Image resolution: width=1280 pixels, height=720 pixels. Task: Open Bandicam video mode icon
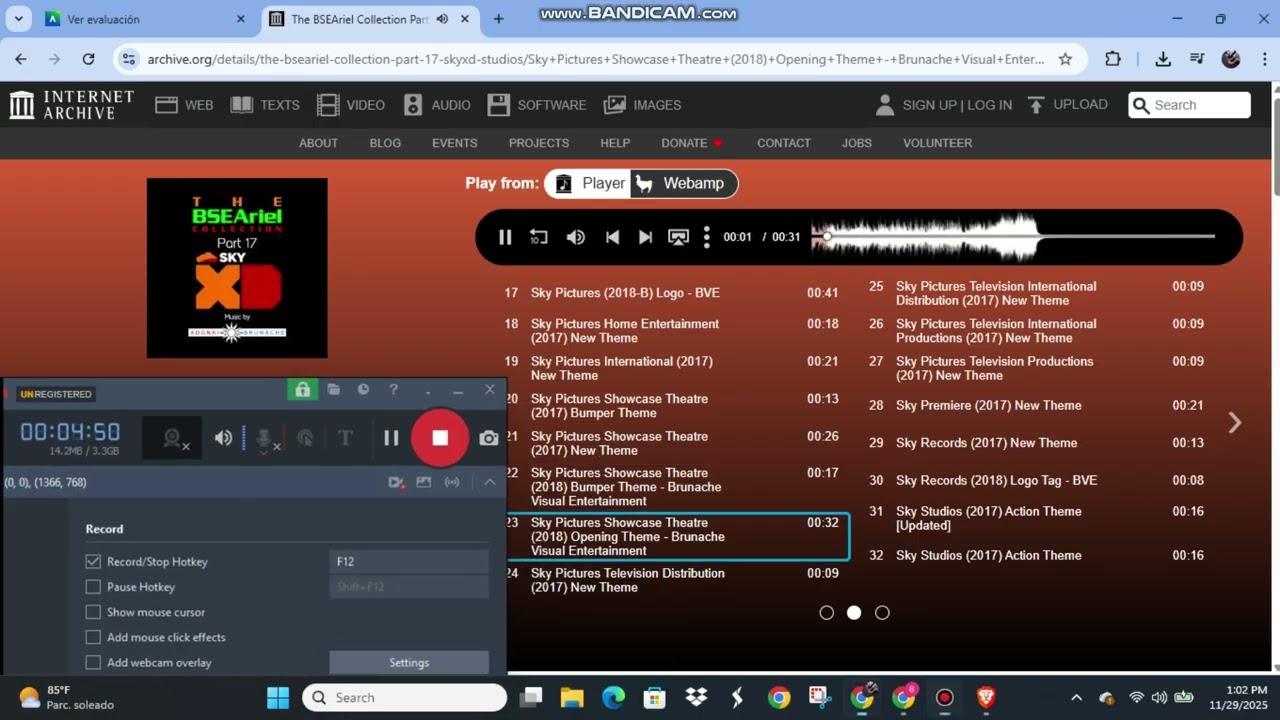396,482
